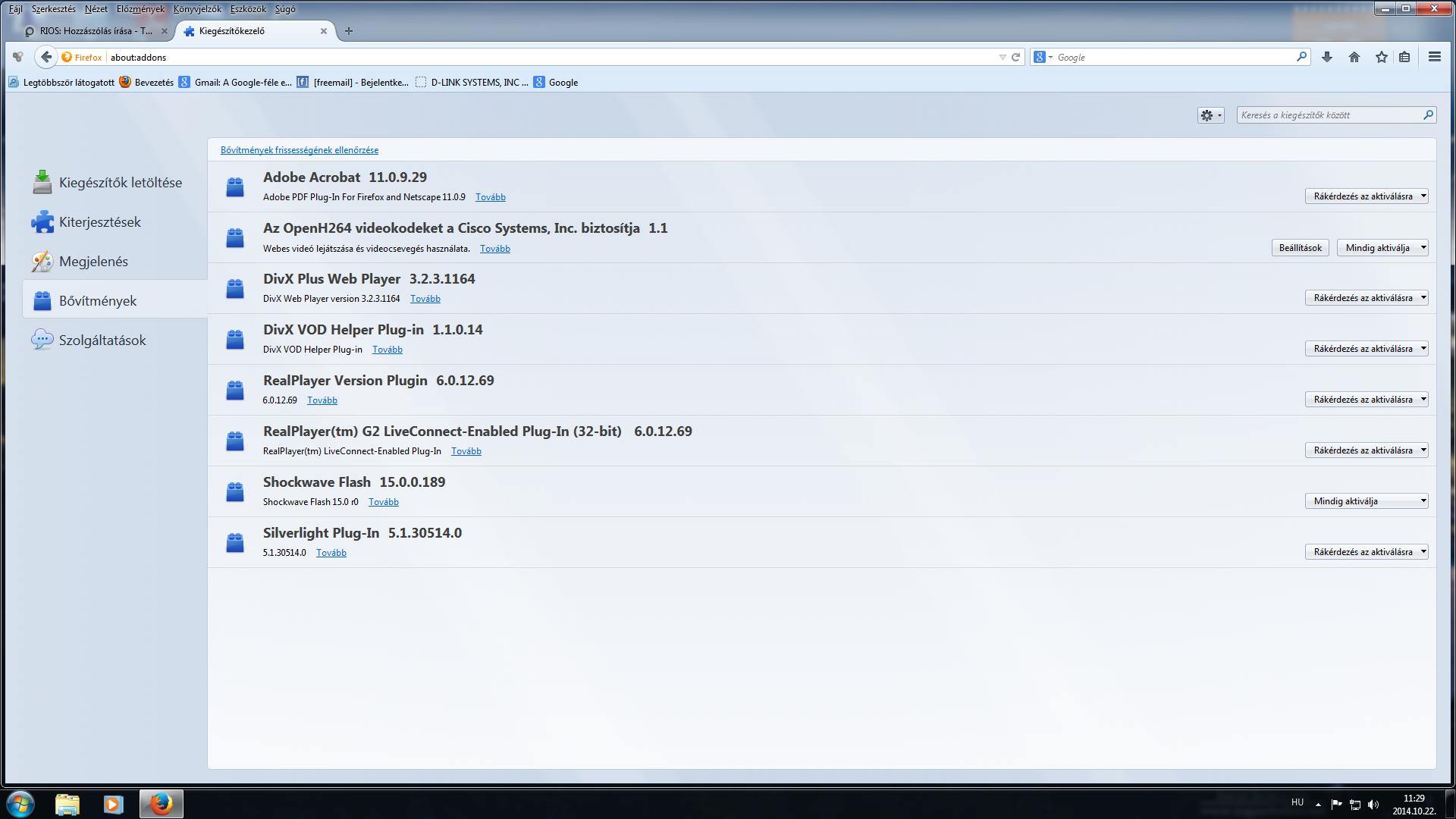
Task: Open RealPlayer G2 LiveConnect activation dropdown
Action: click(1367, 450)
